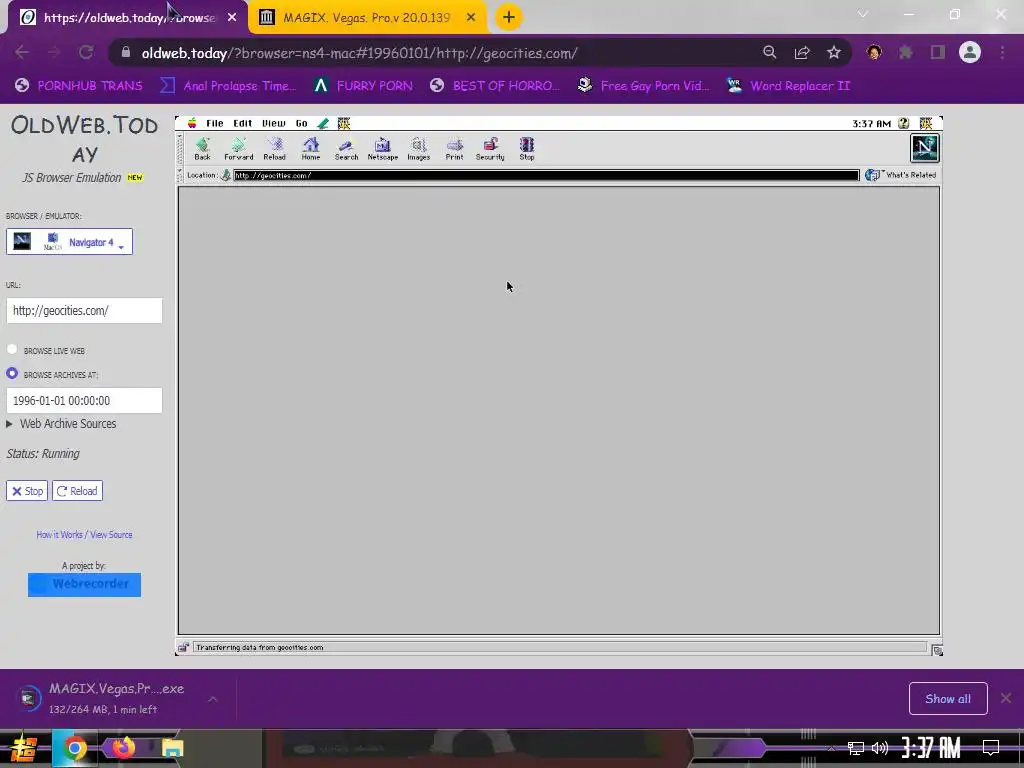
Task: Click the Chrome address bar
Action: point(431,53)
